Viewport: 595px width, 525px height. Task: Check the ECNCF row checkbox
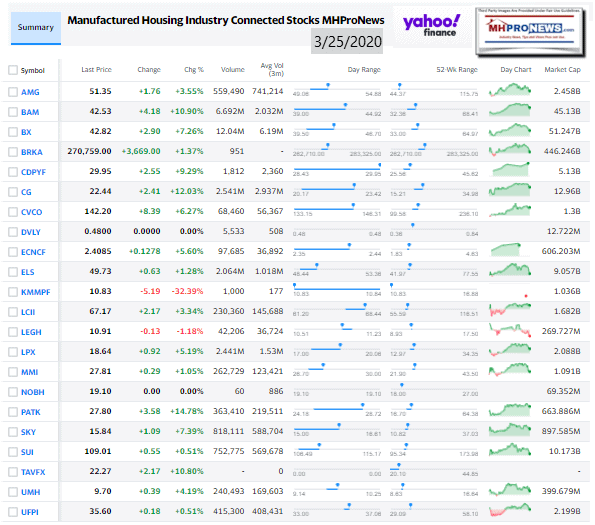13,252
